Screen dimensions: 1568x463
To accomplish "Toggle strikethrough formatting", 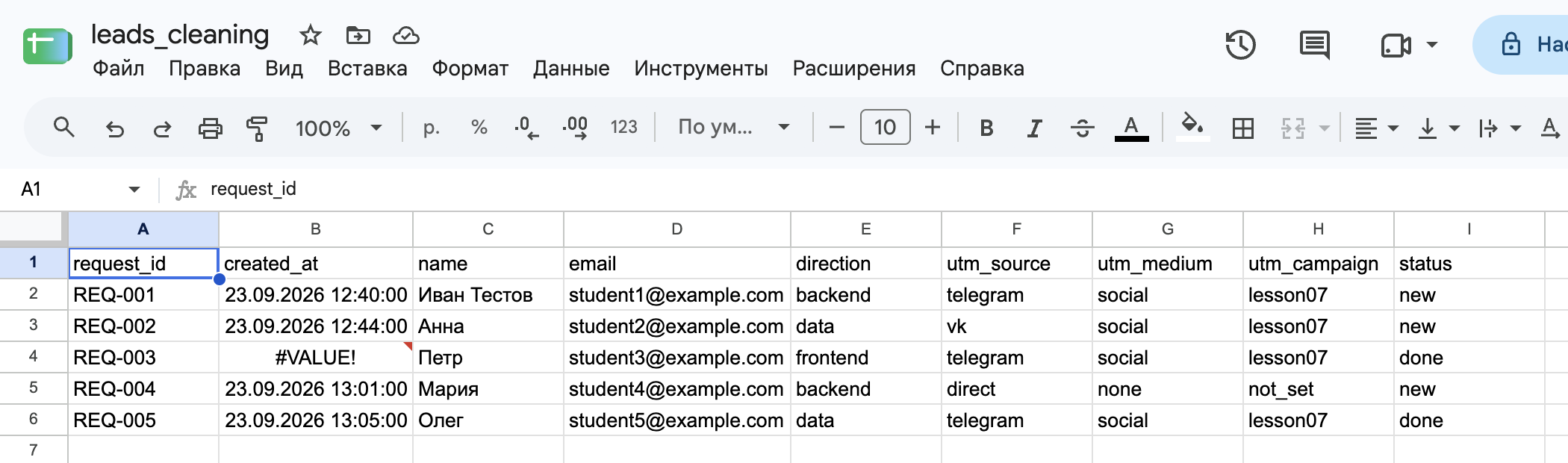I will pos(1082,128).
